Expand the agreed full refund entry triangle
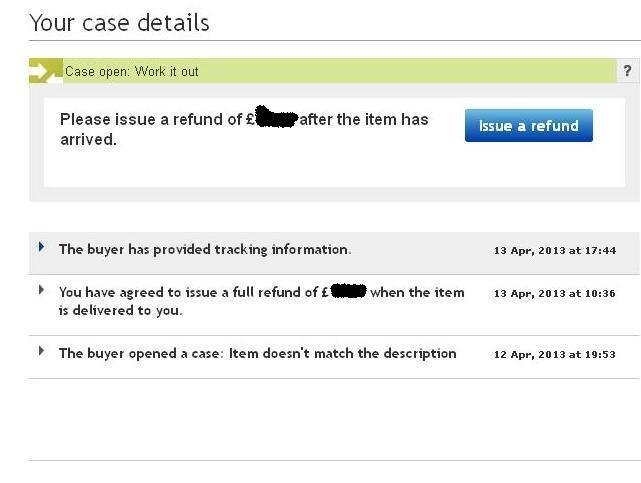 point(41,290)
